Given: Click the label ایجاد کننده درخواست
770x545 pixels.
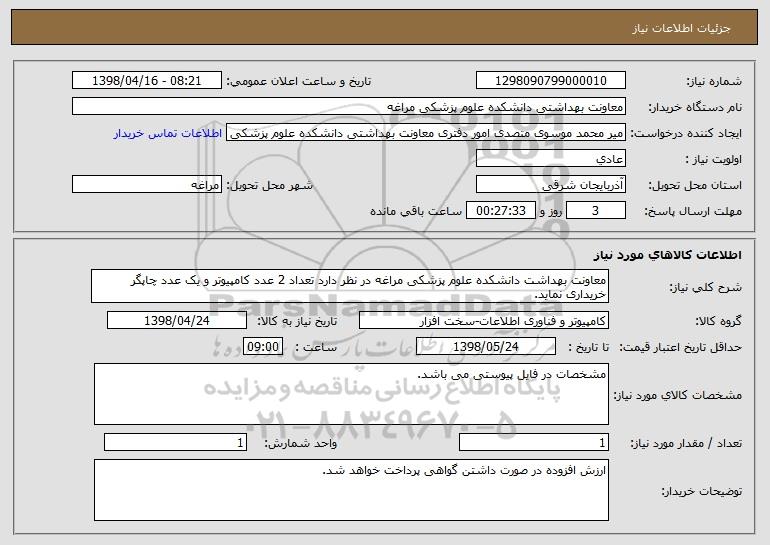Looking at the screenshot, I should point(686,134).
